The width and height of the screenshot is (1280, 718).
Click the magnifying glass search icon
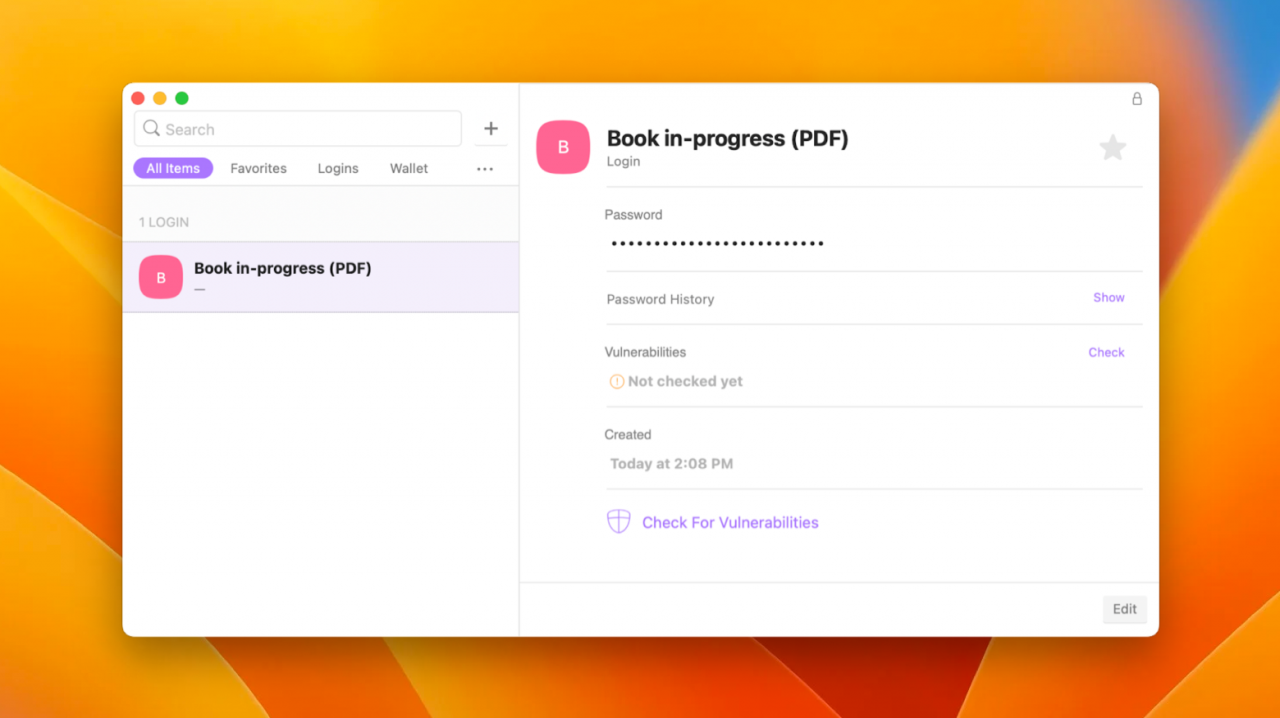coord(151,128)
